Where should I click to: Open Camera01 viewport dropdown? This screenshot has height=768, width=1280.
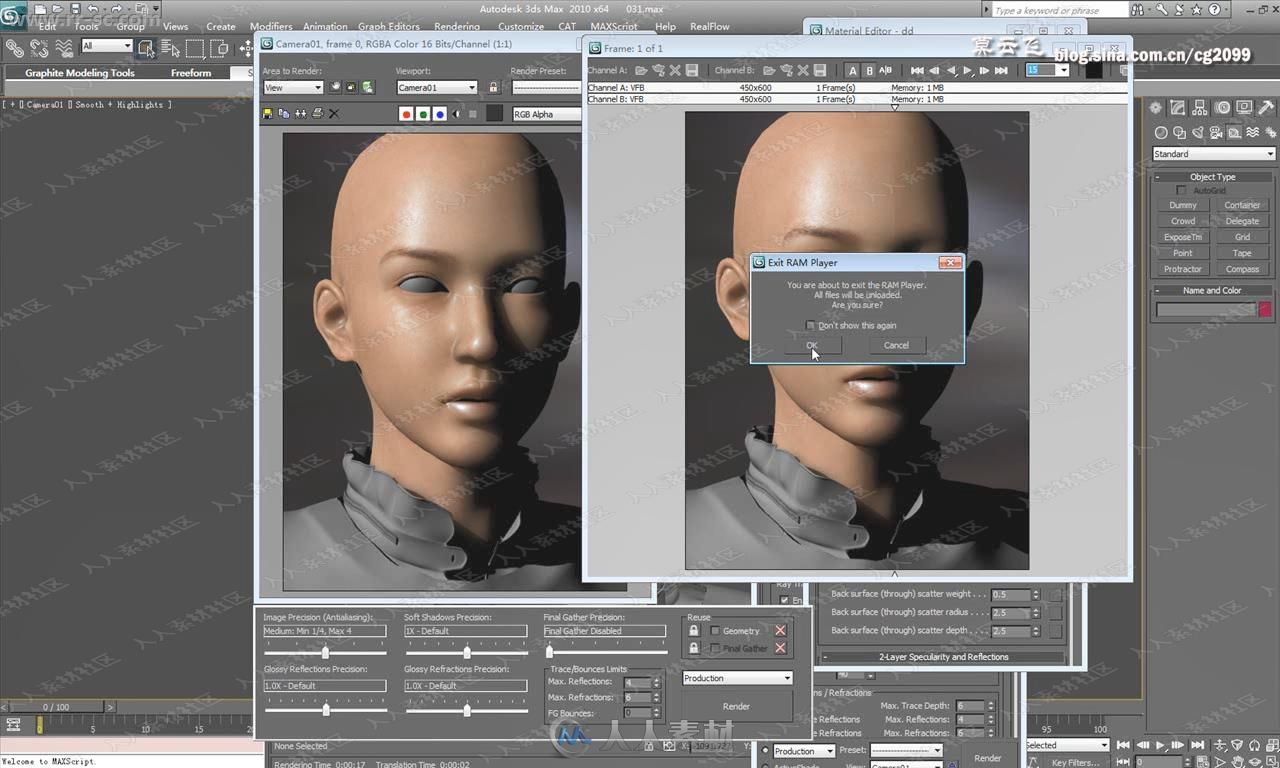coord(436,87)
